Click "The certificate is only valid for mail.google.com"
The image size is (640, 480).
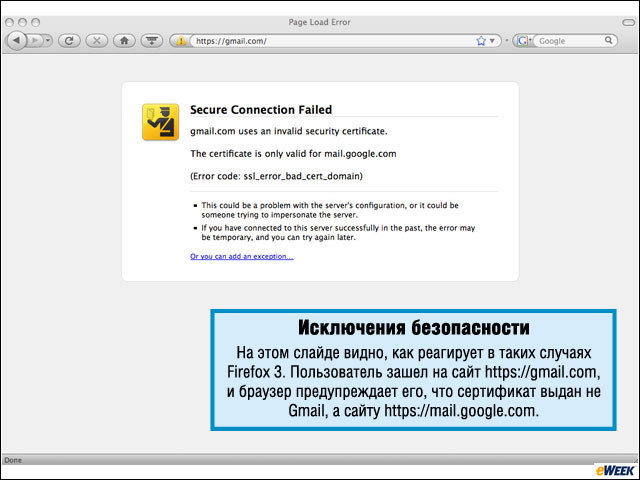[x=293, y=154]
